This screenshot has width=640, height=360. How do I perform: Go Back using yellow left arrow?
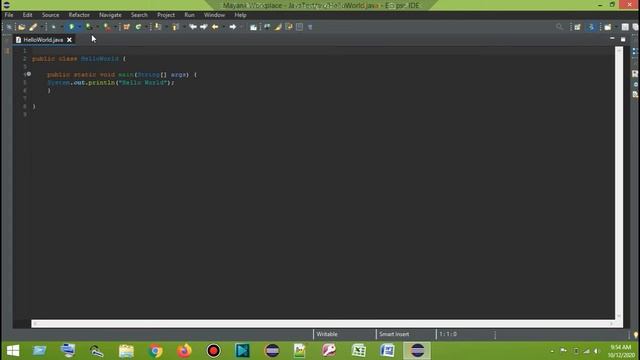215,27
